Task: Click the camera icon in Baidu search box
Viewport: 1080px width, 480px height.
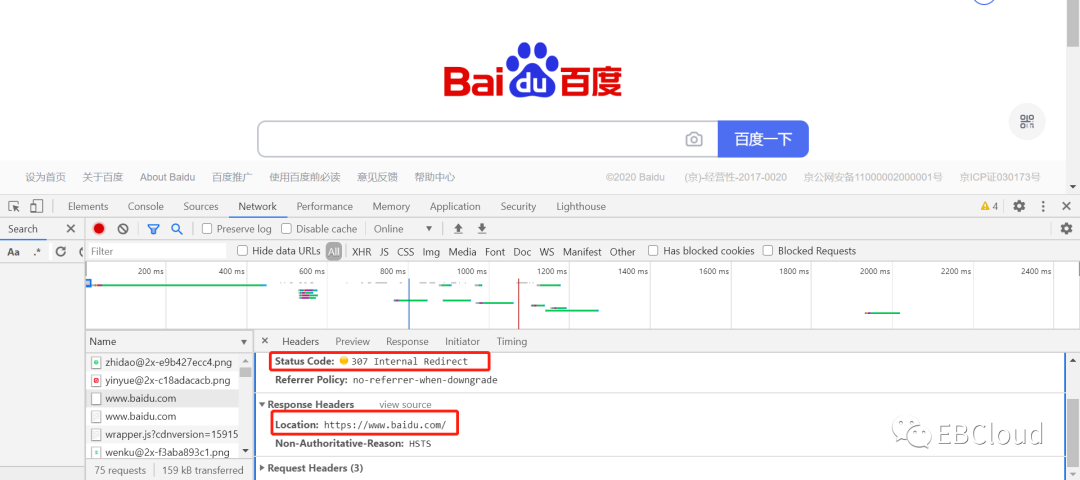Action: 694,139
